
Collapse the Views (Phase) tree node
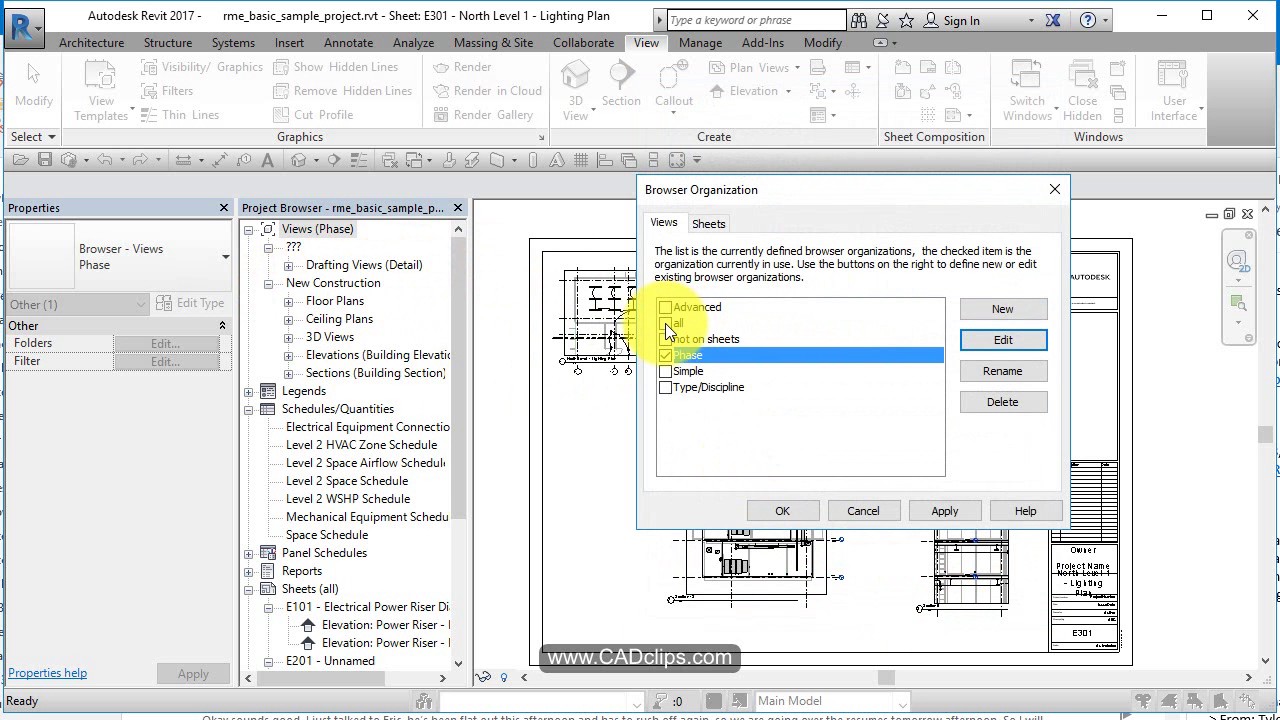click(249, 229)
